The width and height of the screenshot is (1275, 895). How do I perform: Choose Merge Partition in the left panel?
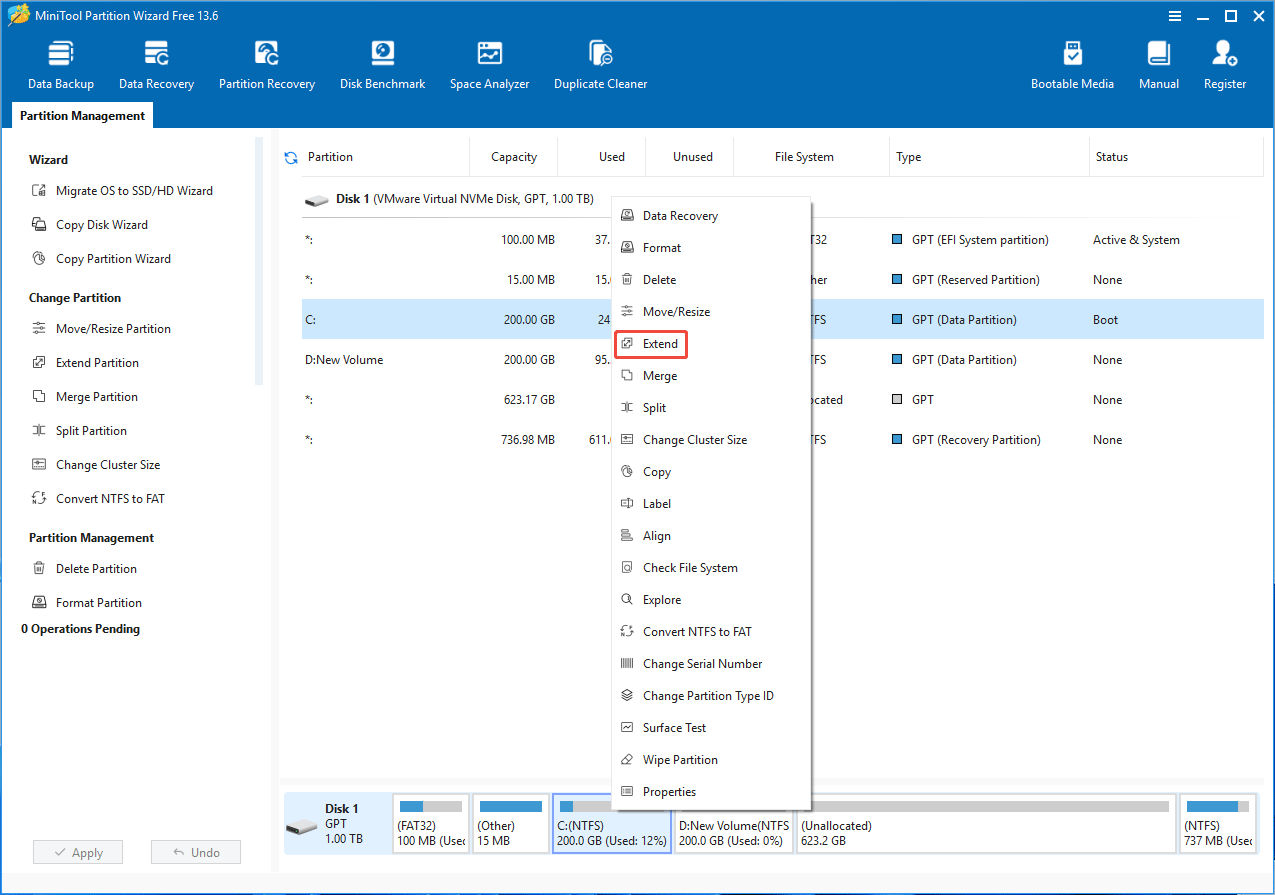[85, 397]
